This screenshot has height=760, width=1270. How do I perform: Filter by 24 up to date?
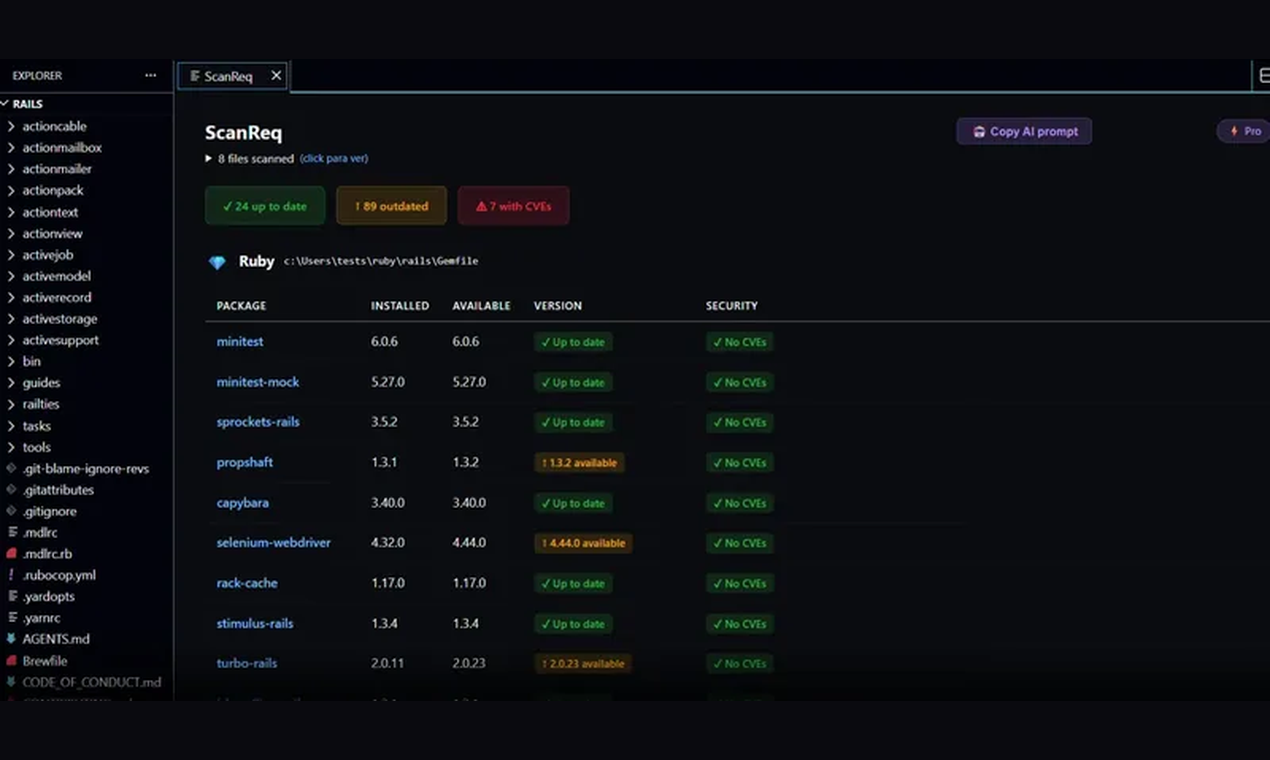(x=265, y=206)
